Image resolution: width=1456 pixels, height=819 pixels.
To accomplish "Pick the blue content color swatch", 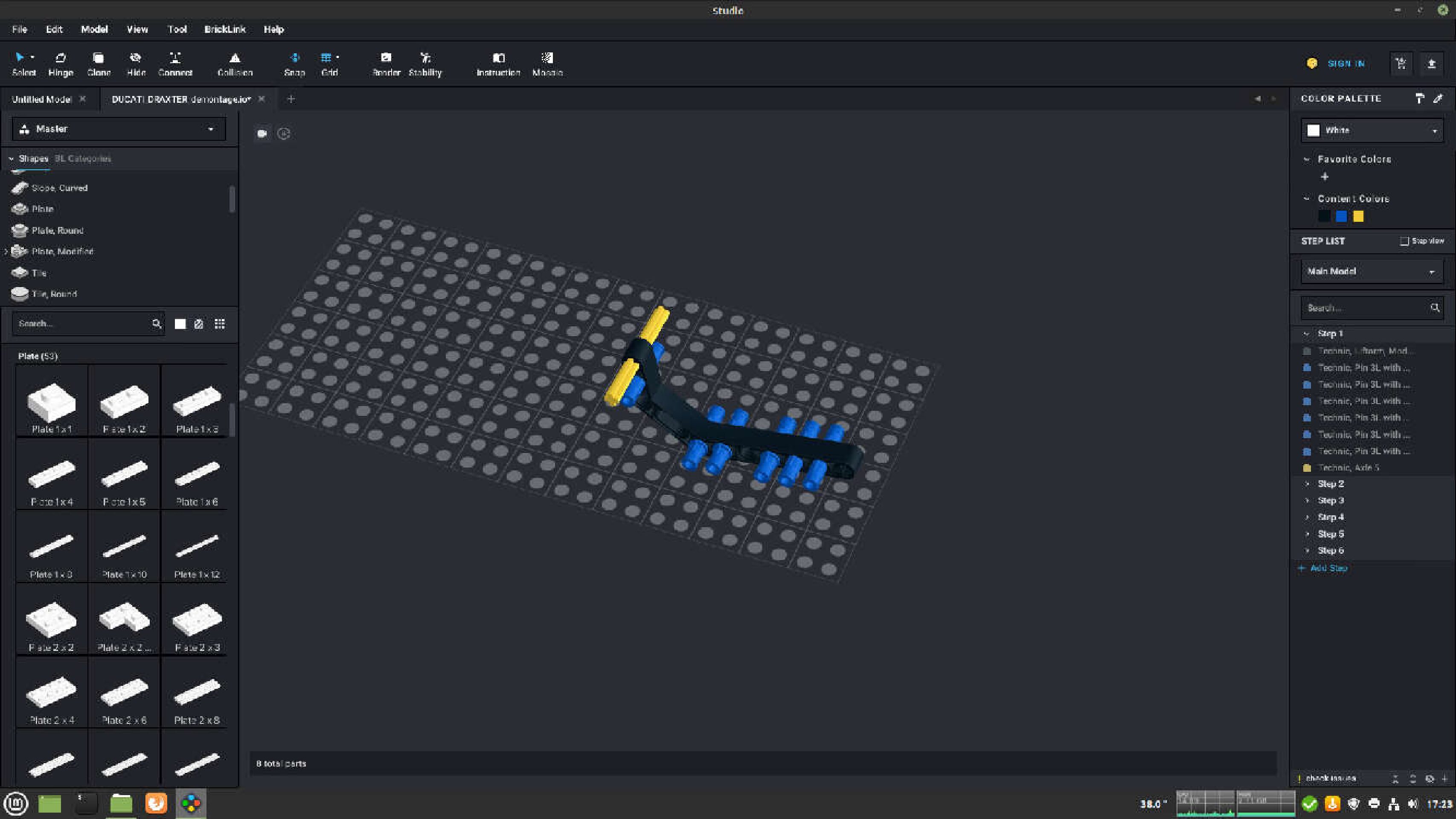I will [1341, 216].
